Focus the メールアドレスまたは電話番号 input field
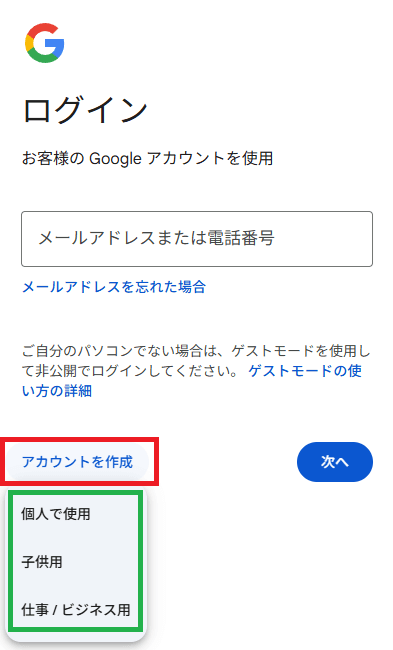Viewport: 393px width, 650px height. pos(197,239)
